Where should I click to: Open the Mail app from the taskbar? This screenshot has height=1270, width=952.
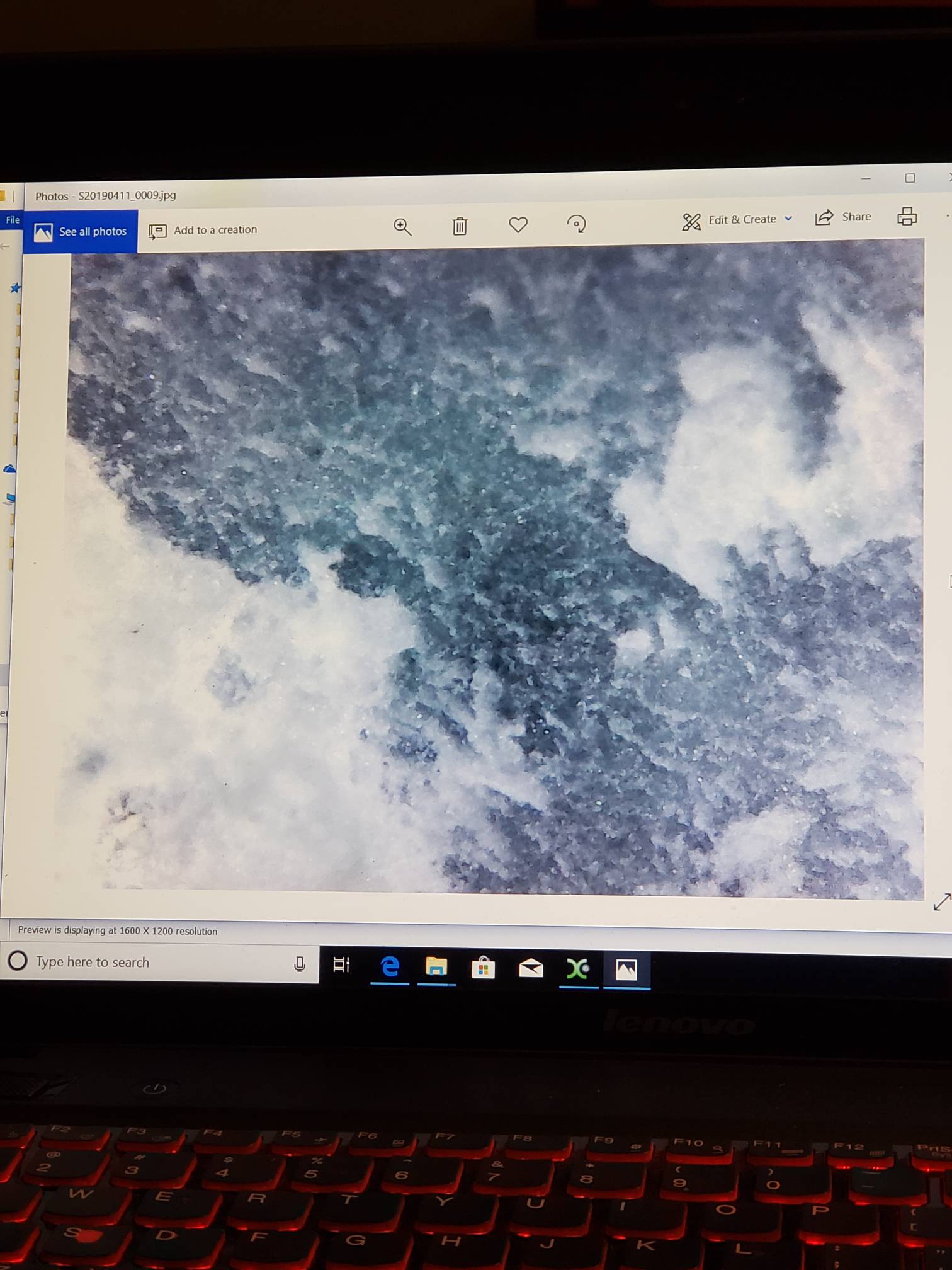[531, 968]
